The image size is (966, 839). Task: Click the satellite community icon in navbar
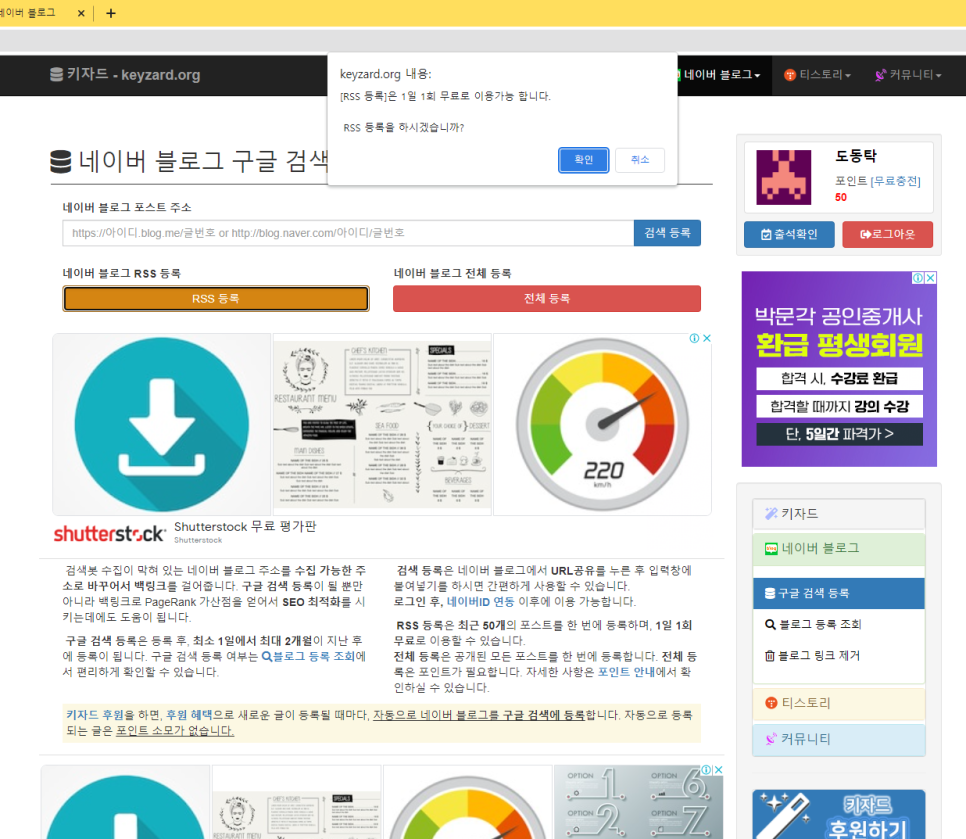880,75
